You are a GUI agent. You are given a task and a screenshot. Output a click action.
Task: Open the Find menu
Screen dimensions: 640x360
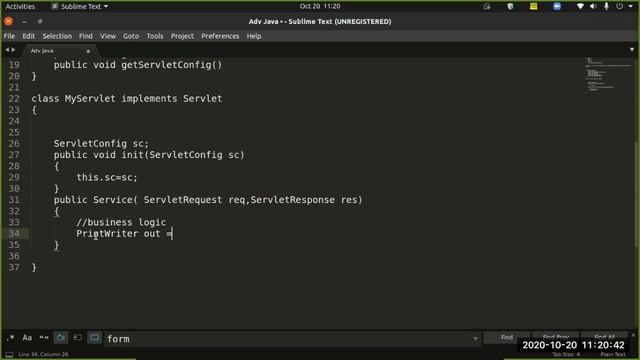click(x=86, y=36)
